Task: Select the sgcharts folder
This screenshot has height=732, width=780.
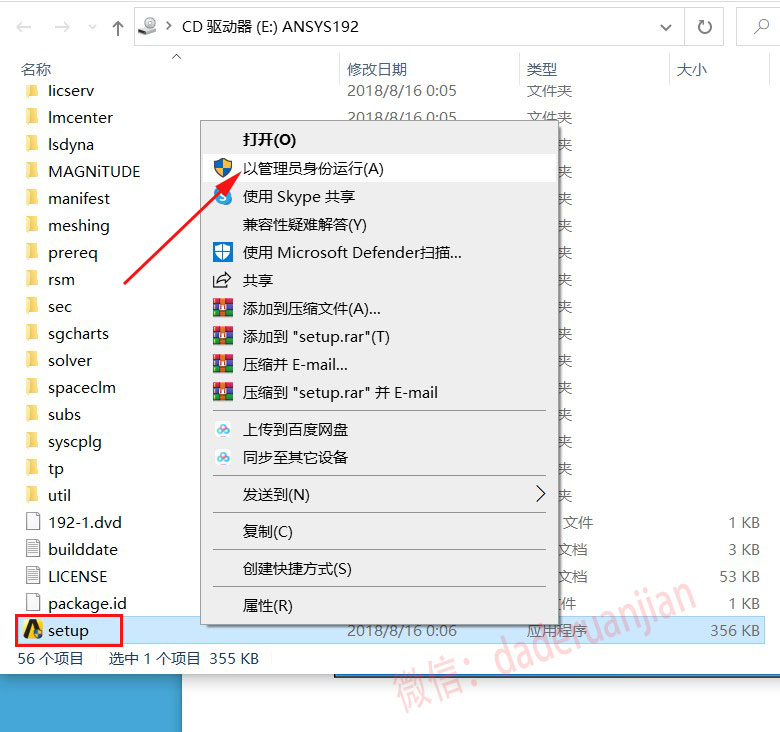Action: tap(78, 334)
